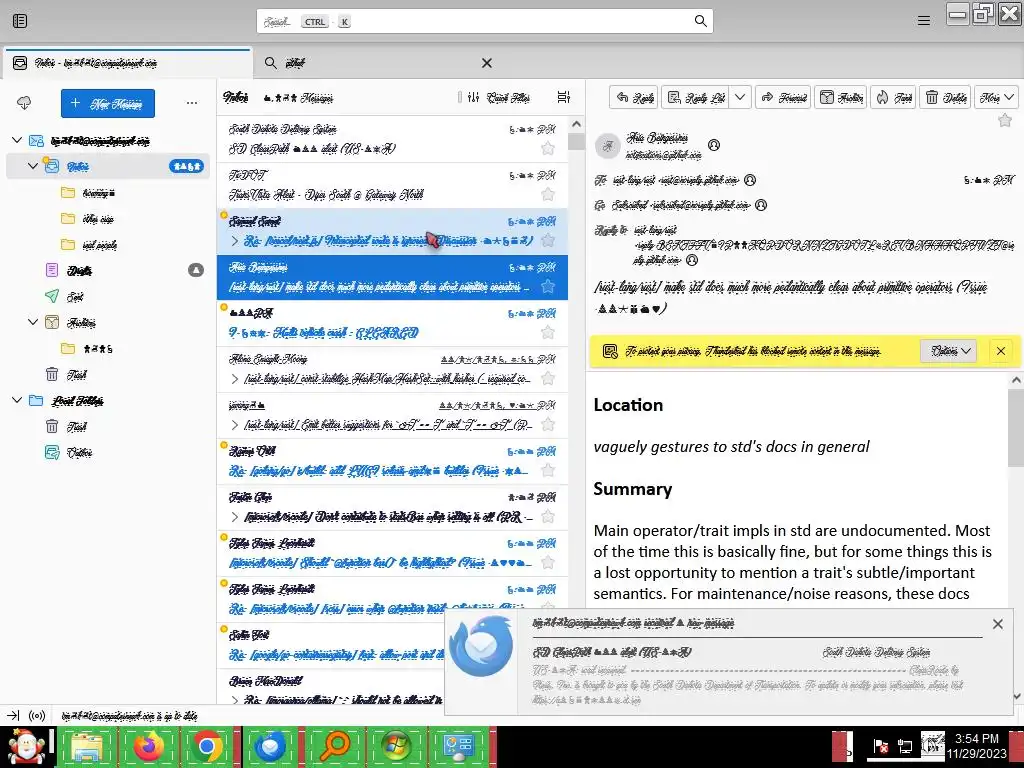1024x768 pixels.
Task: Dismiss the yellow remote content notification bar
Action: (x=1000, y=351)
